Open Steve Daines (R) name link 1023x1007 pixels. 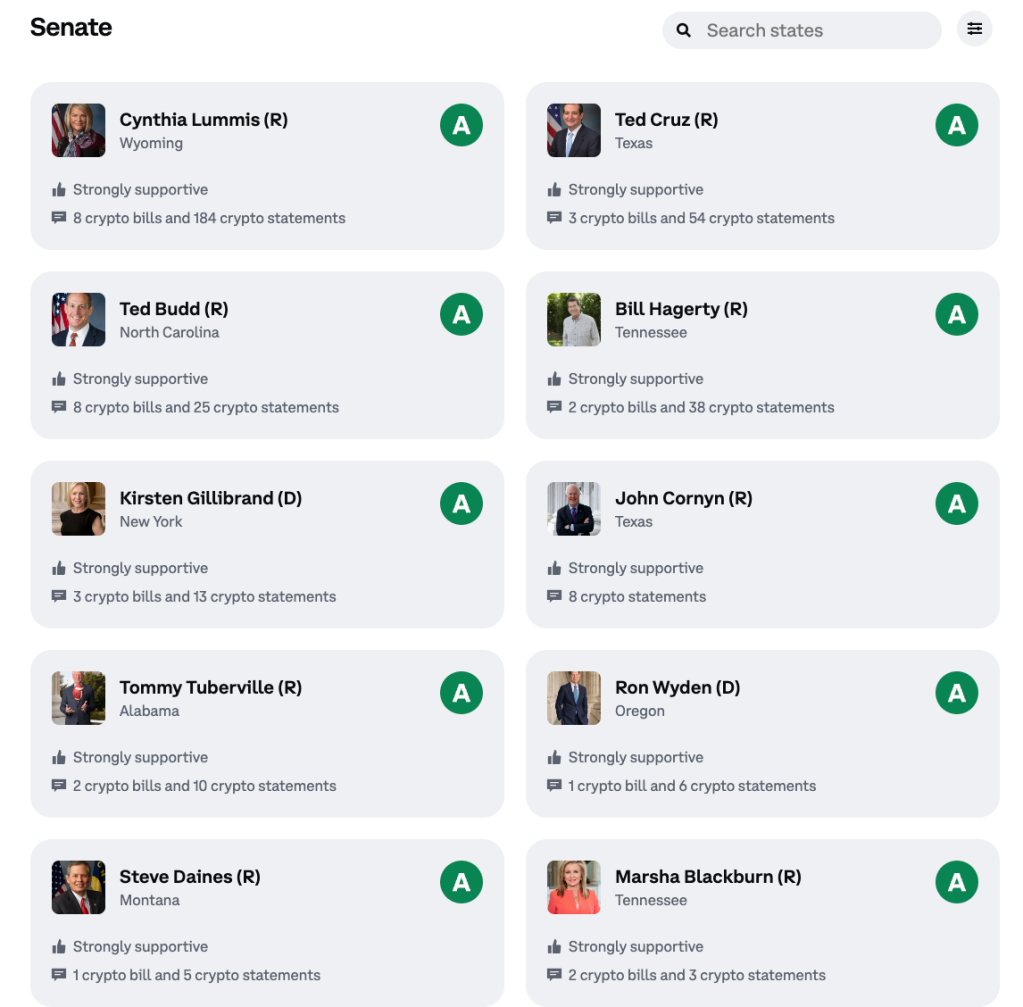(190, 876)
